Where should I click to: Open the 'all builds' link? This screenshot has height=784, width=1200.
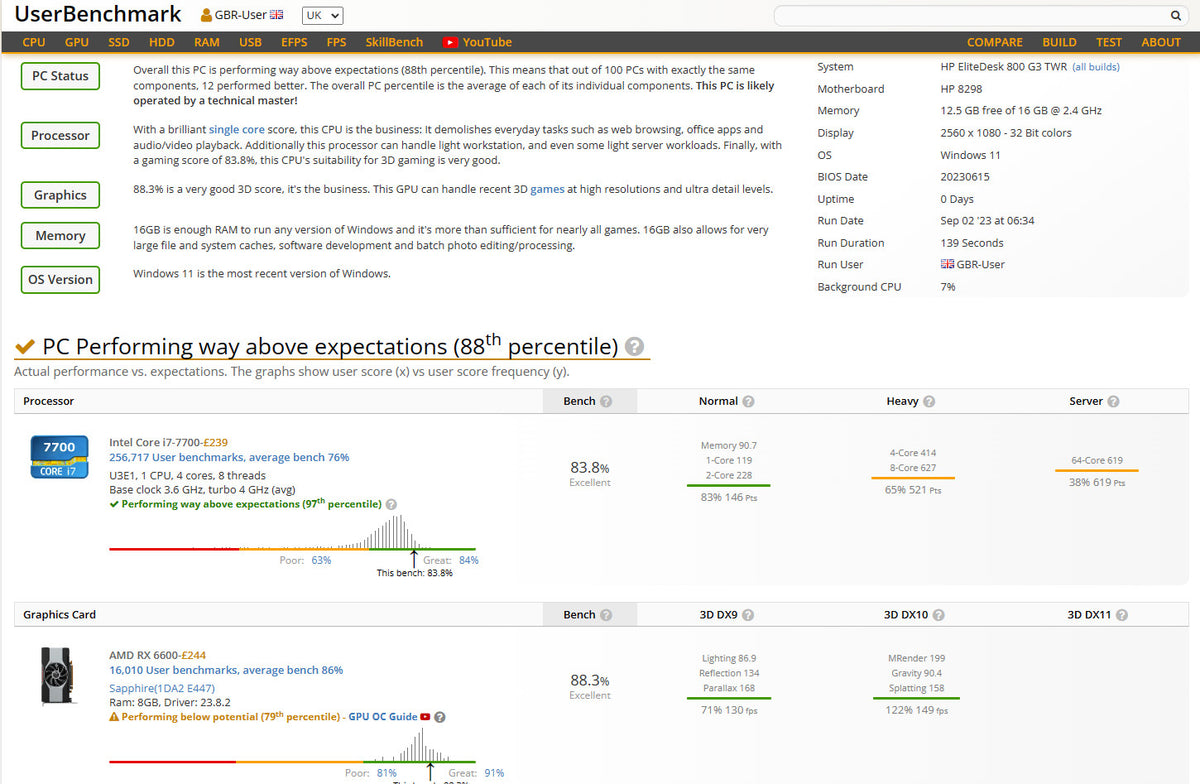[x=1096, y=67]
